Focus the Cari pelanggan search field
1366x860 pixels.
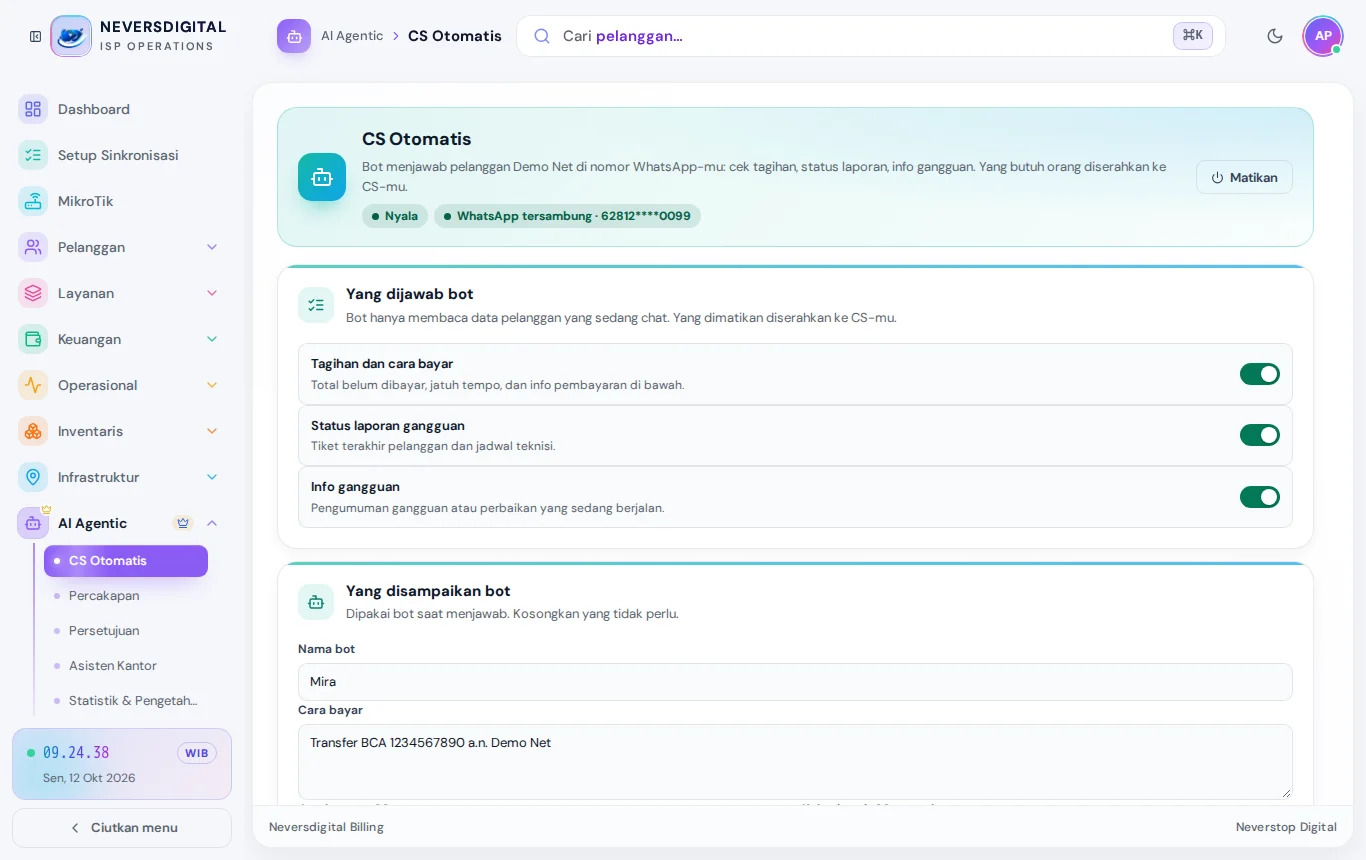pyautogui.click(x=870, y=36)
